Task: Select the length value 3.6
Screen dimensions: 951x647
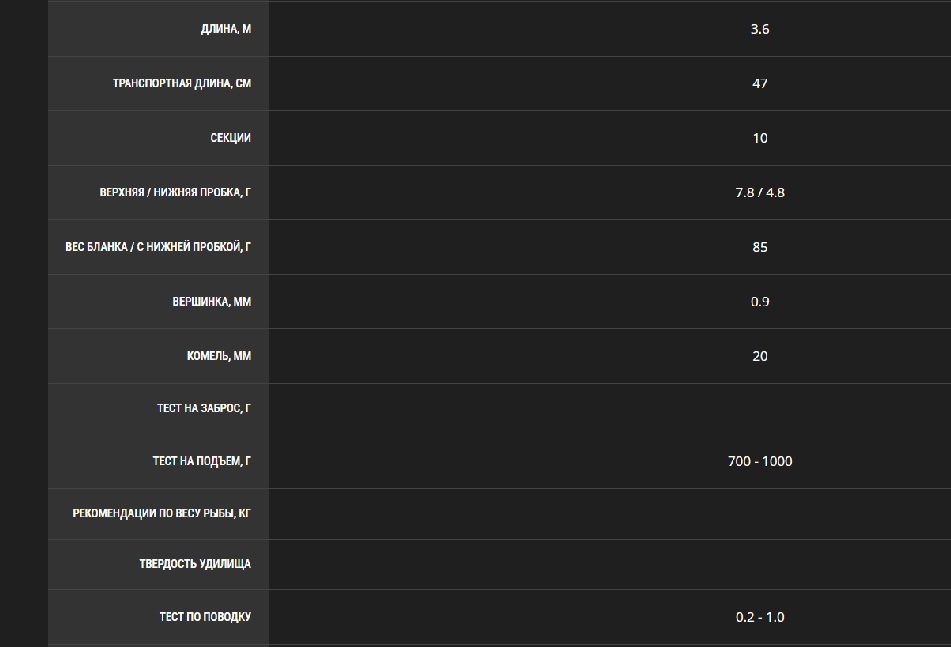Action: [760, 29]
